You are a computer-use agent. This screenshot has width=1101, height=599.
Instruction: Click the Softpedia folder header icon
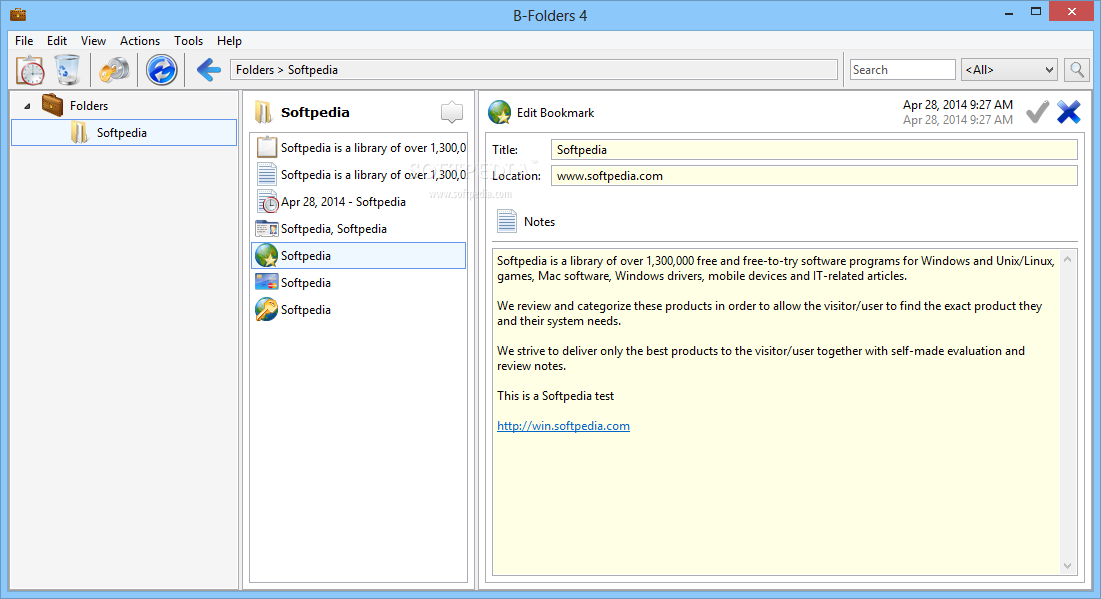pos(263,112)
